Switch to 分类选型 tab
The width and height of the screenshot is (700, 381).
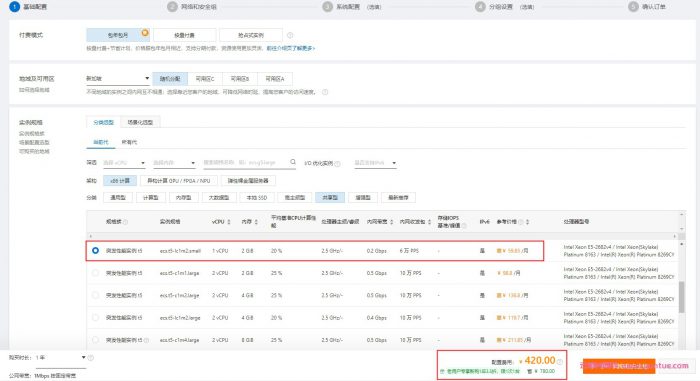click(x=104, y=122)
